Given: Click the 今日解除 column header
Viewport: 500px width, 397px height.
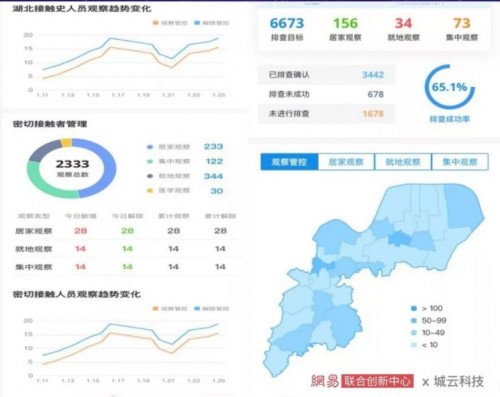Looking at the screenshot, I should [127, 216].
